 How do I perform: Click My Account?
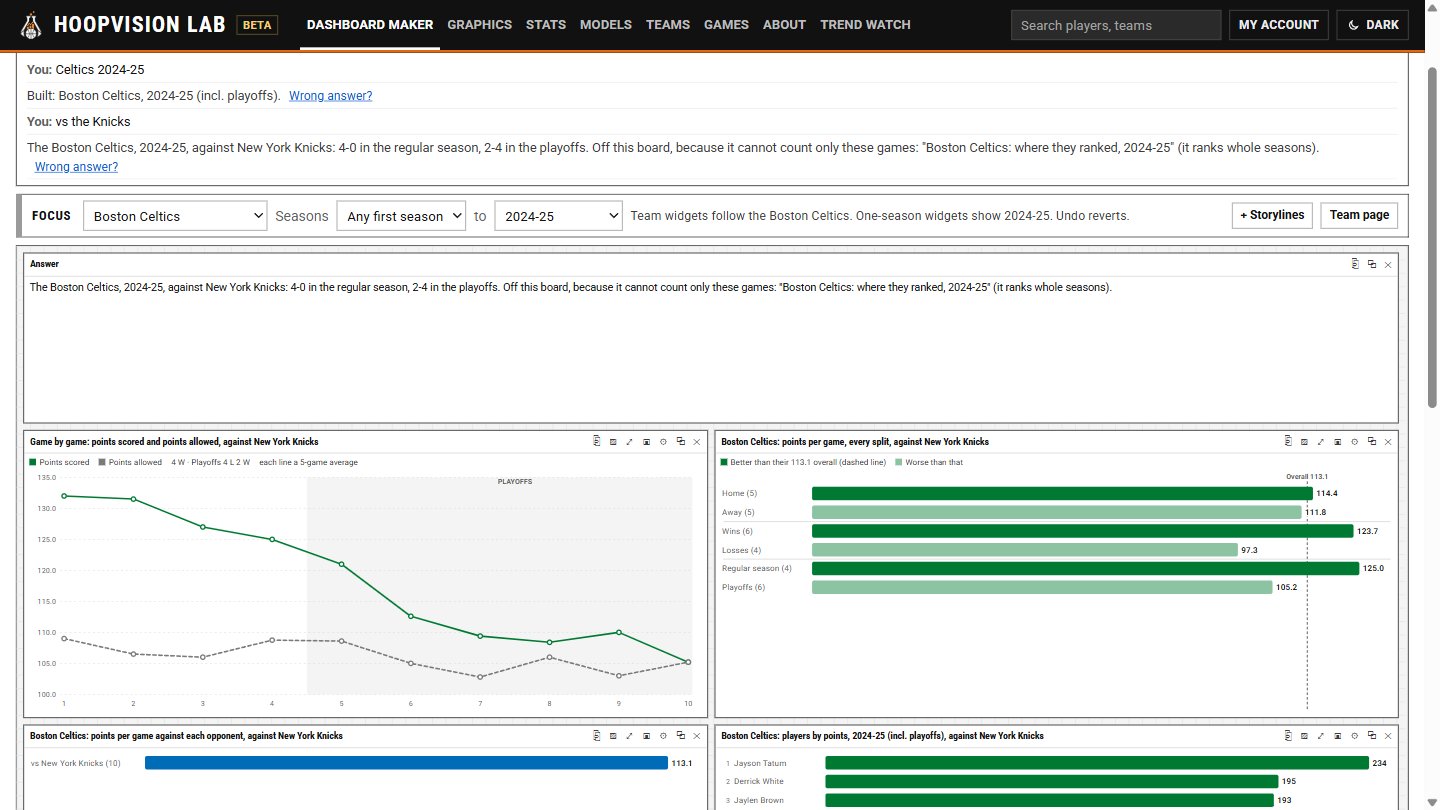click(1279, 25)
